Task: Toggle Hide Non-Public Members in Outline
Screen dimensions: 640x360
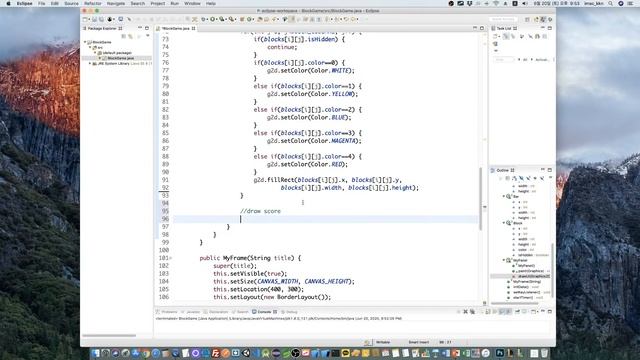Action: coord(535,178)
